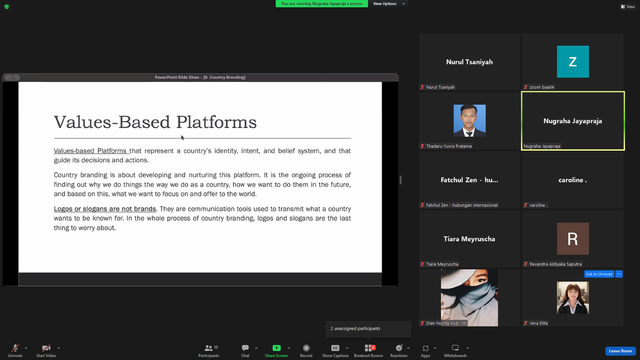Screen dimensions: 640x360
Task: Open share options arrow beside Share Screen
Action: tap(289, 348)
